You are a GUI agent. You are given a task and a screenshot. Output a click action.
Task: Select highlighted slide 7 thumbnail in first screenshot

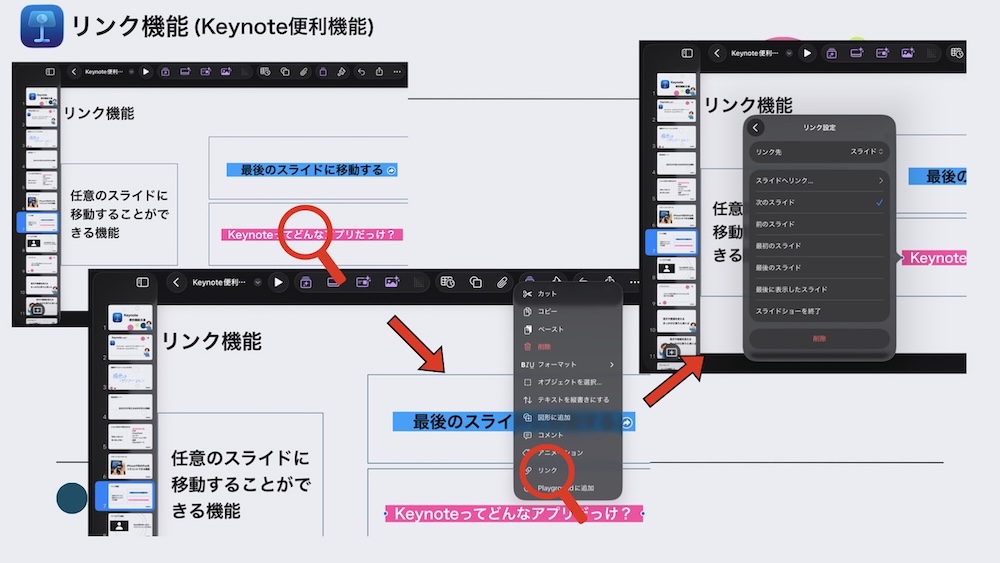click(41, 222)
